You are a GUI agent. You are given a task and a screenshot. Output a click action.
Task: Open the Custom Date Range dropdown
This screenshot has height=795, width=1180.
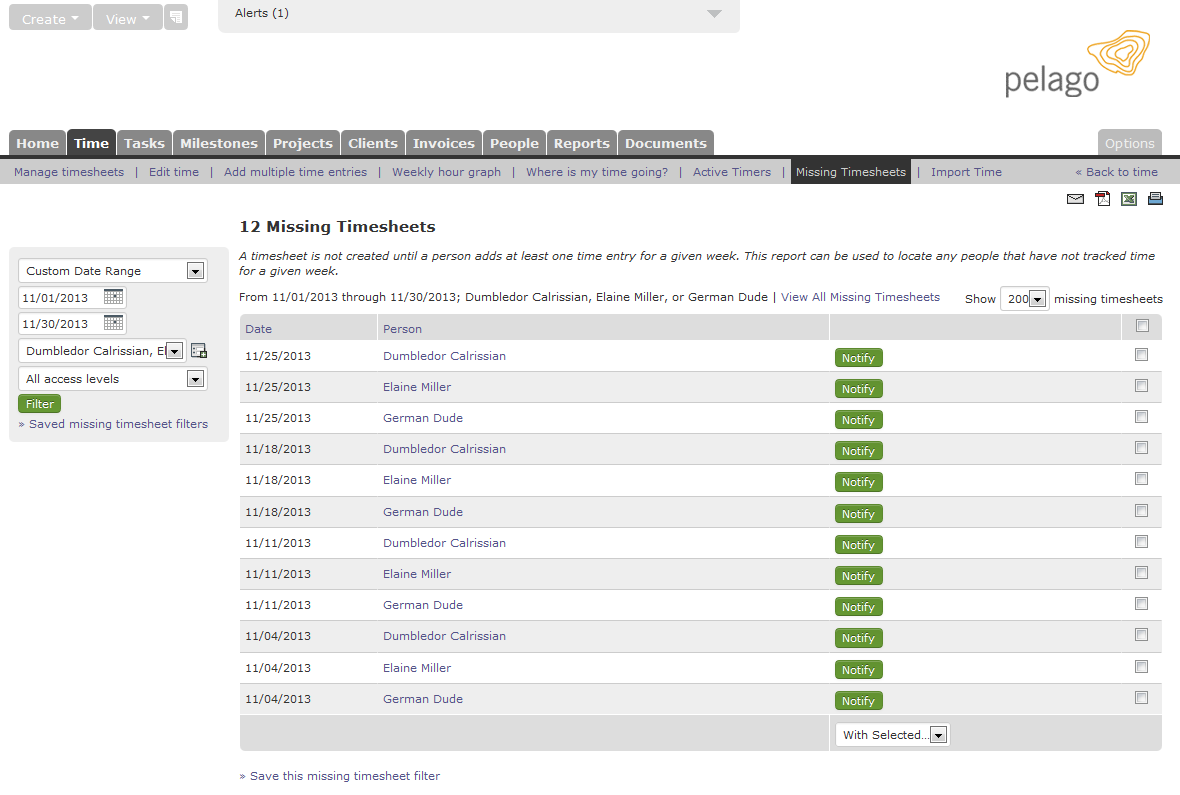pos(195,270)
